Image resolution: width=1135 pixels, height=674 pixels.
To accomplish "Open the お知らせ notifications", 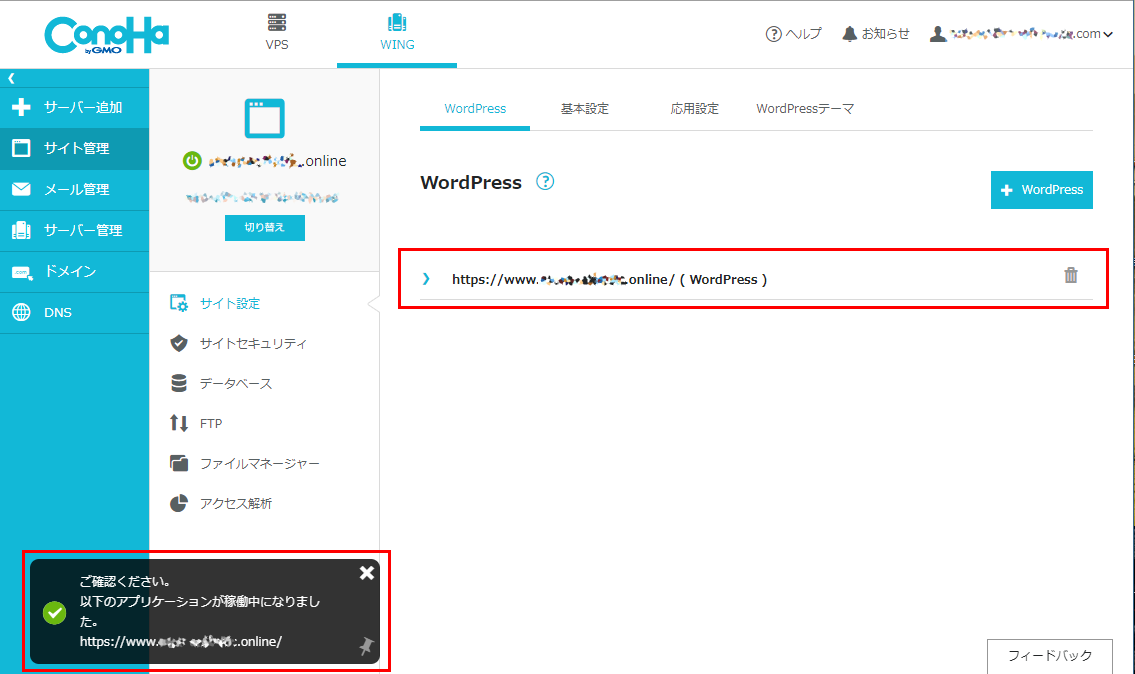I will 876,33.
